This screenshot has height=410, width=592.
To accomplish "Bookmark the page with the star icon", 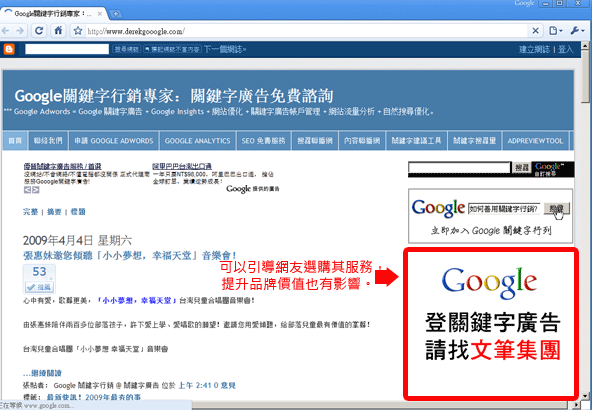I will pos(78,31).
